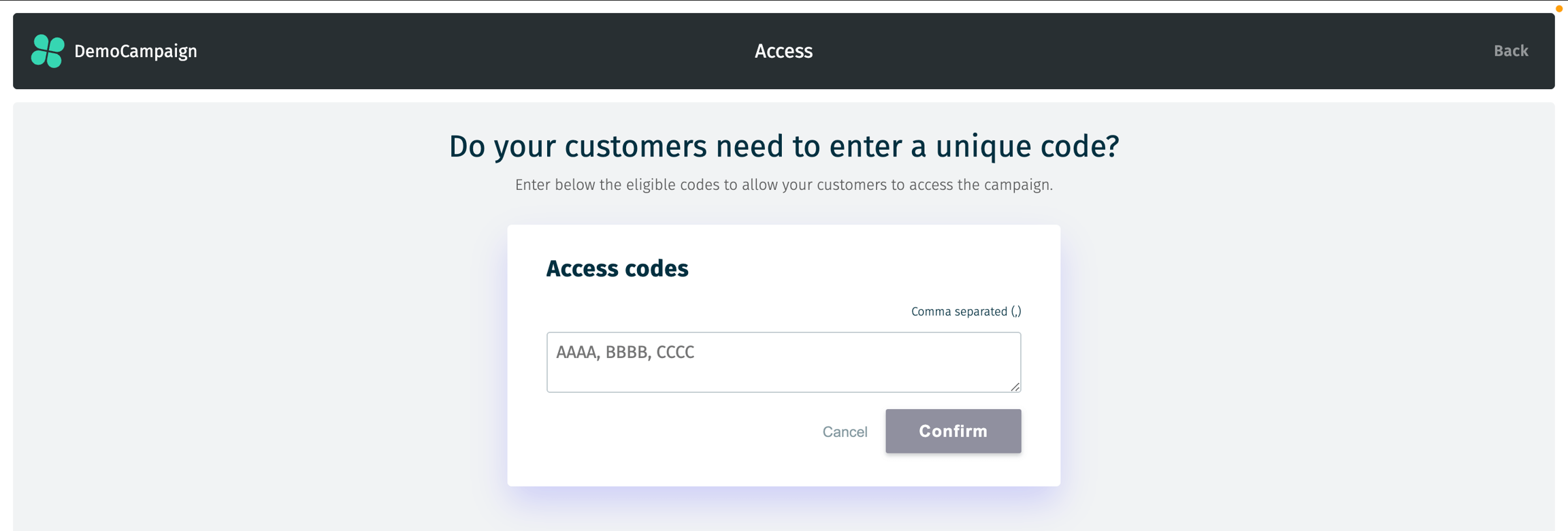Click the green clover logo icon
Image resolution: width=1568 pixels, height=531 pixels.
click(x=48, y=51)
